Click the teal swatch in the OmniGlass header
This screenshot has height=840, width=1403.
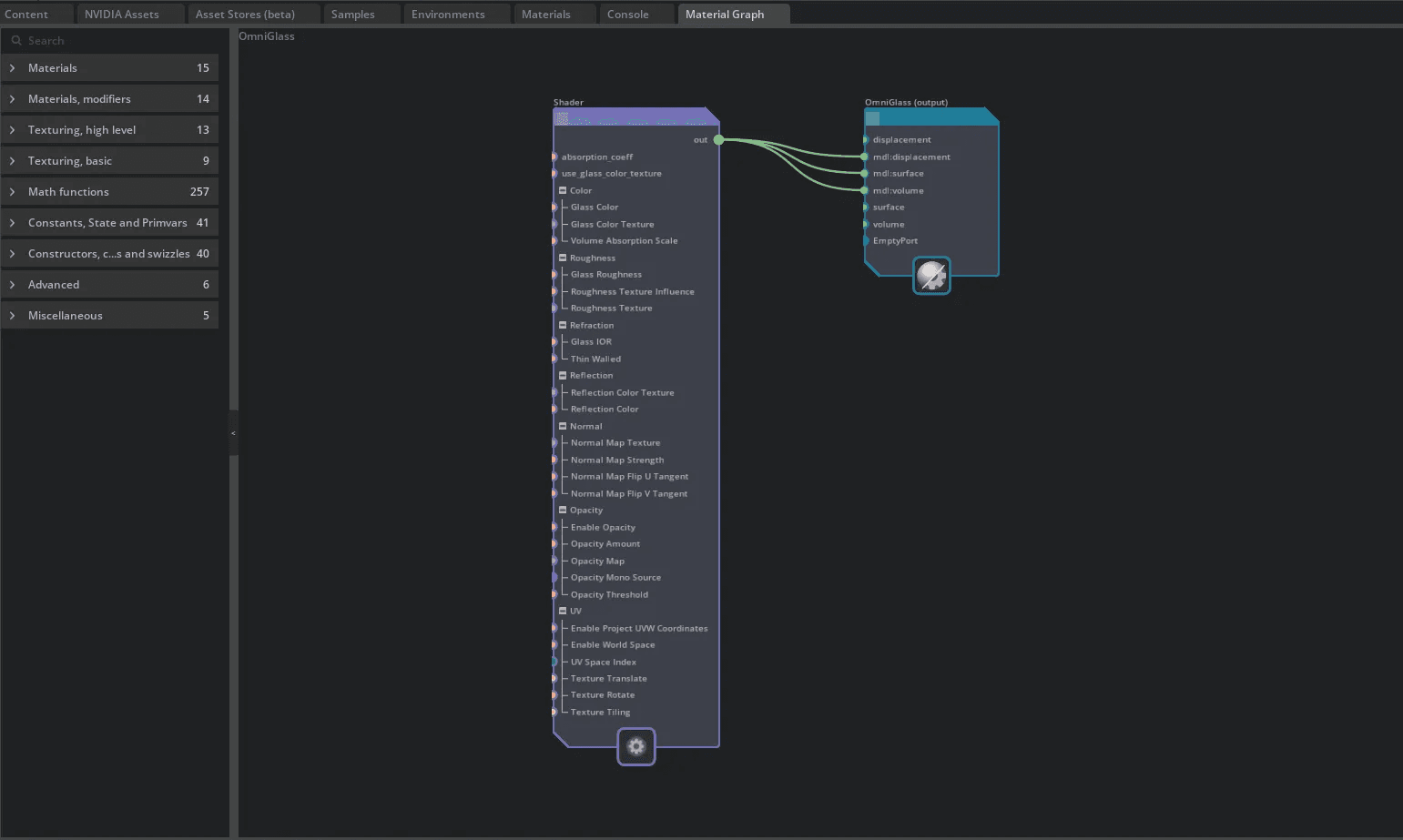pos(872,117)
